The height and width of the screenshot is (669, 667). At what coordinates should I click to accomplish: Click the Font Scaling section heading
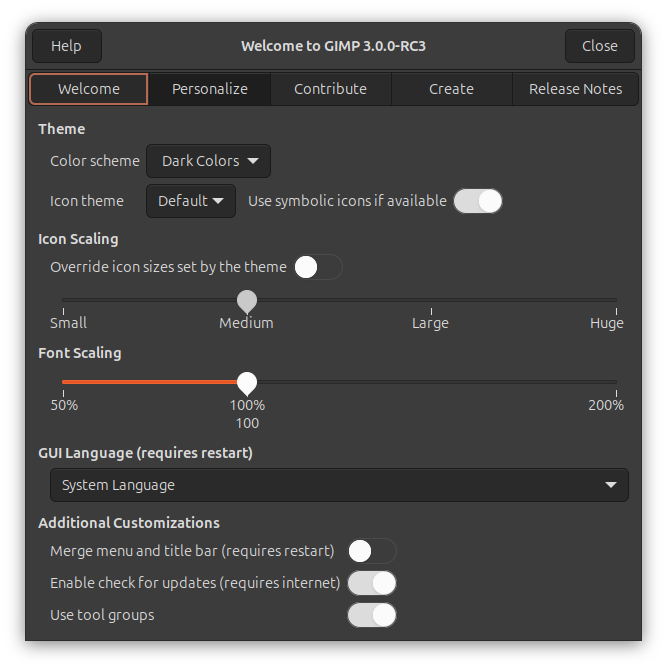(x=80, y=353)
